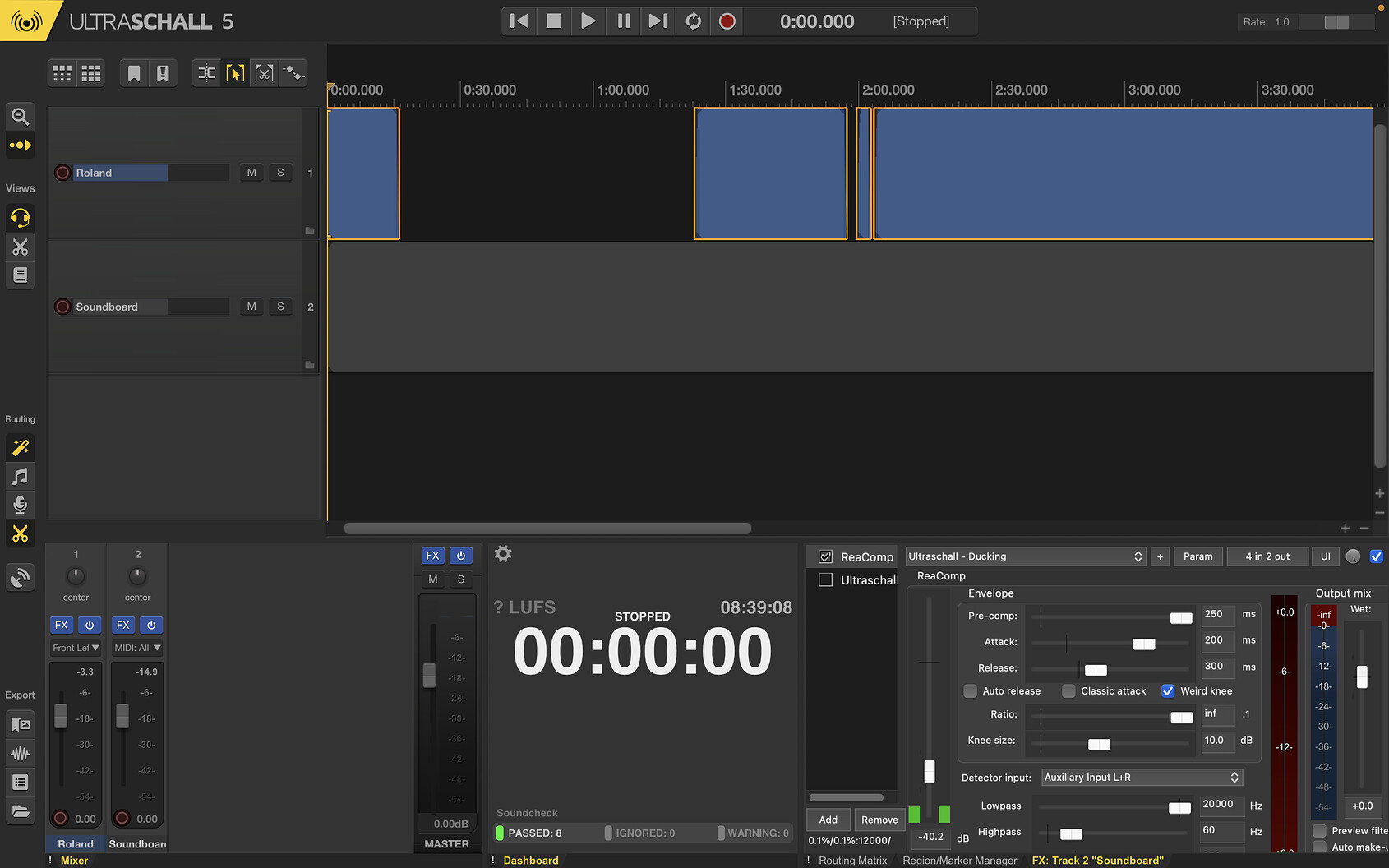Toggle the ripple cut mode icon
The width and height of the screenshot is (1389, 868).
tap(206, 73)
